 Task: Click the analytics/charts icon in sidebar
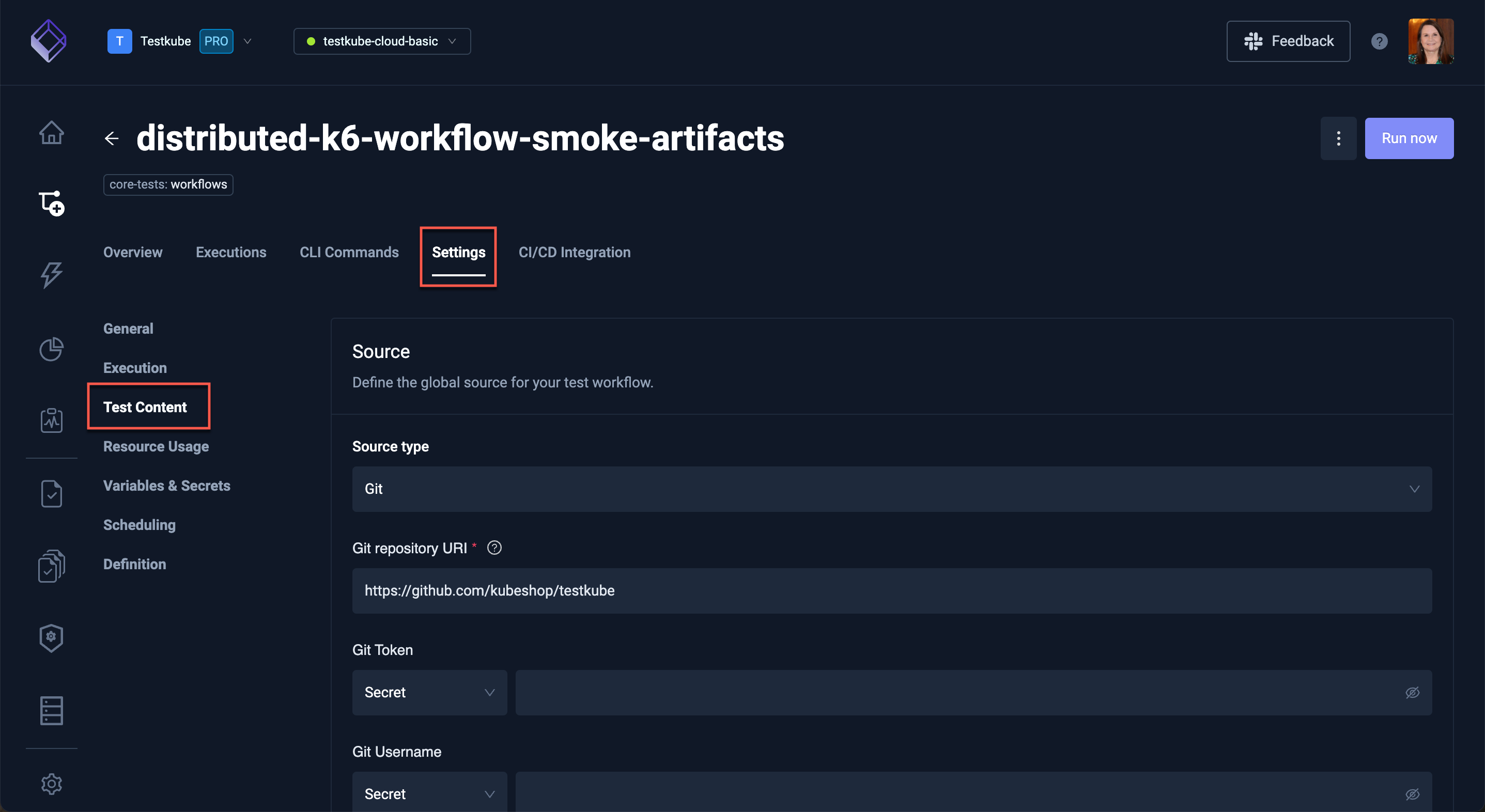(x=52, y=348)
